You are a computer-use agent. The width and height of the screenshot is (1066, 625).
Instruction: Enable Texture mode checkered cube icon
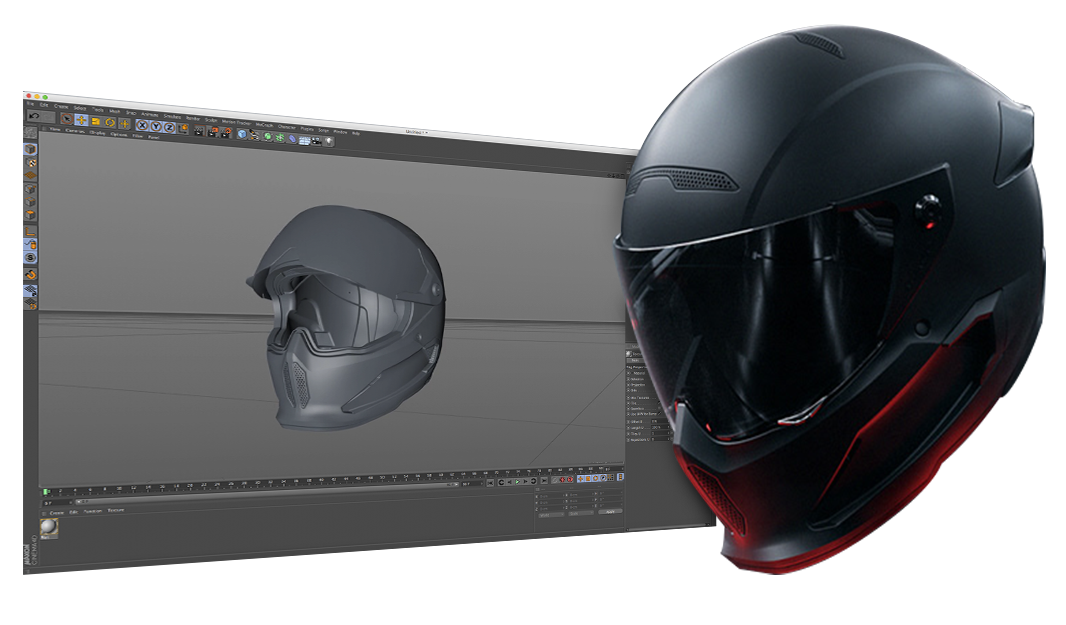click(31, 163)
